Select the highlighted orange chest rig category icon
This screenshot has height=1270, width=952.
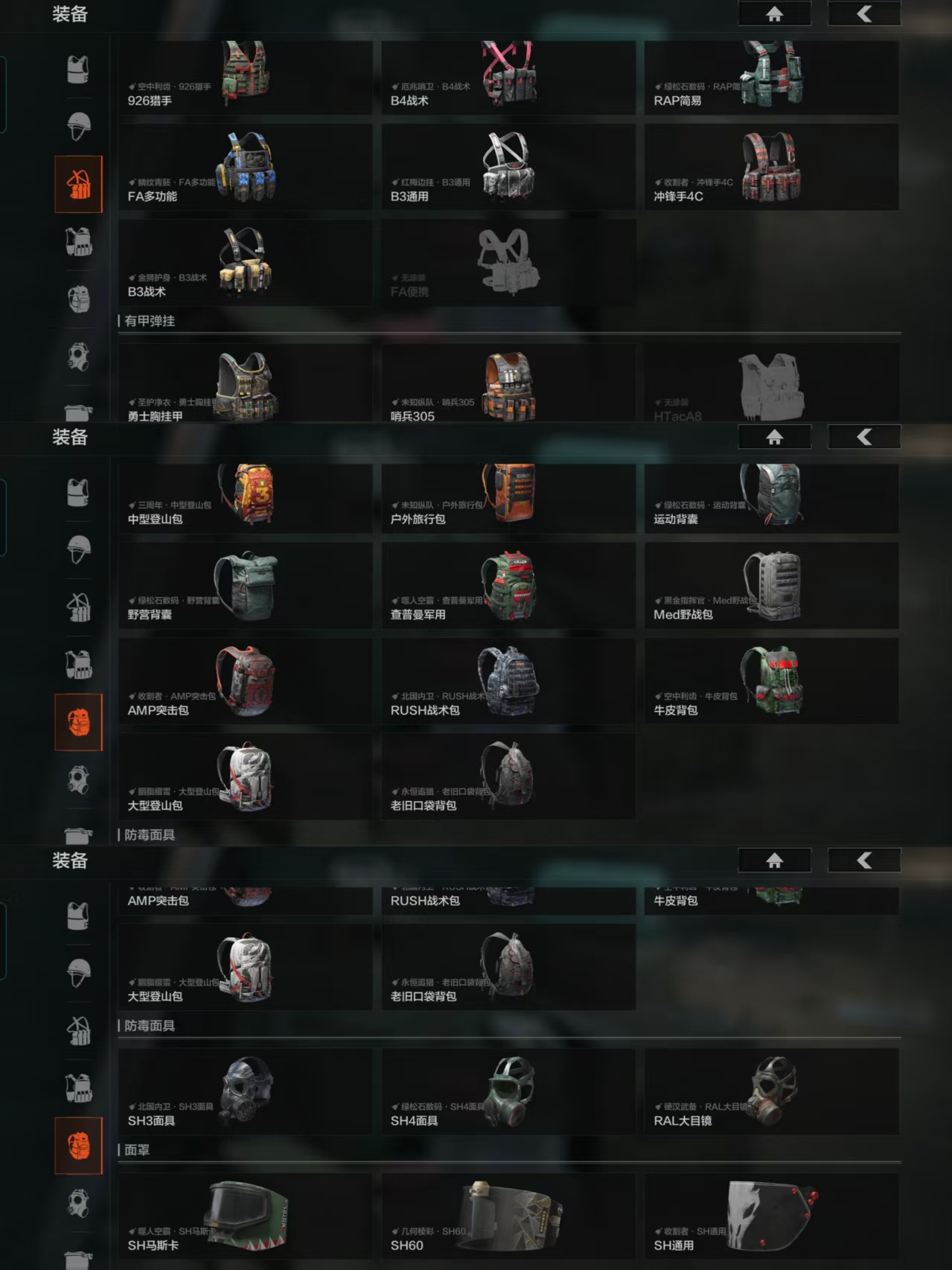click(x=78, y=184)
